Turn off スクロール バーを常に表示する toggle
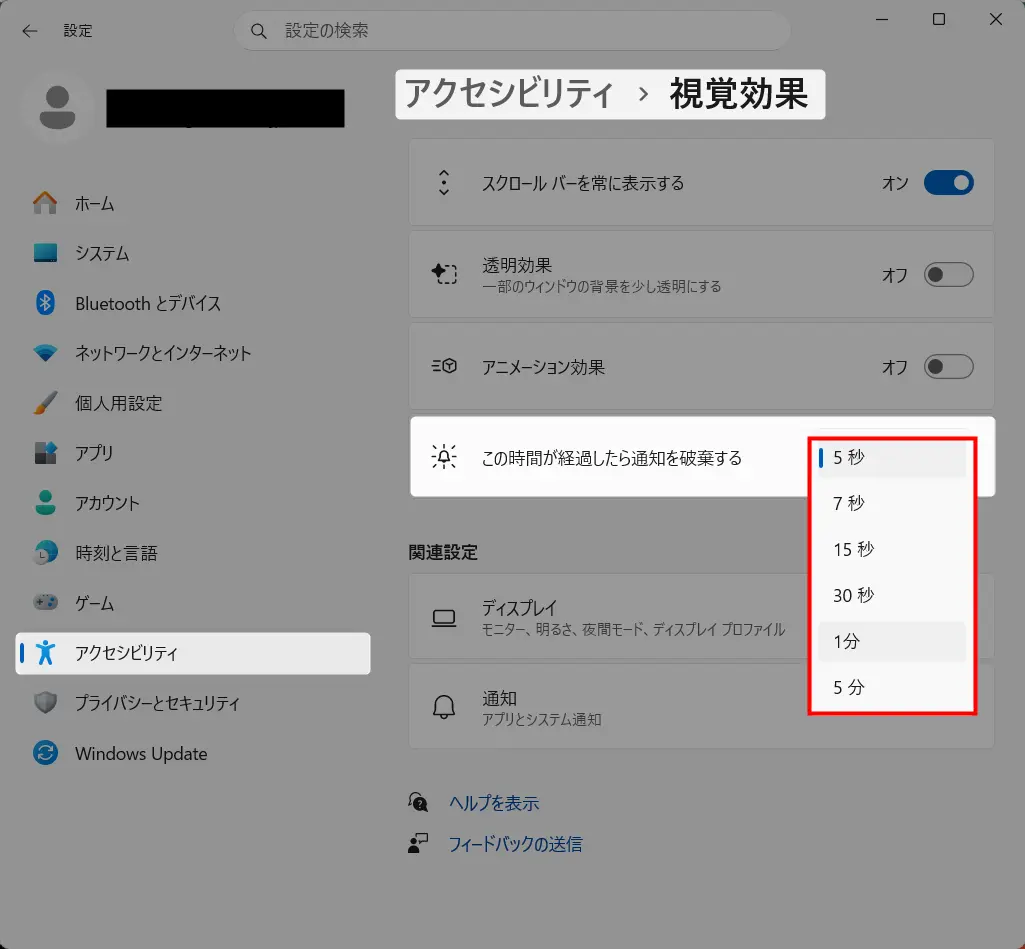The height and width of the screenshot is (949, 1025). pyautogui.click(x=949, y=183)
